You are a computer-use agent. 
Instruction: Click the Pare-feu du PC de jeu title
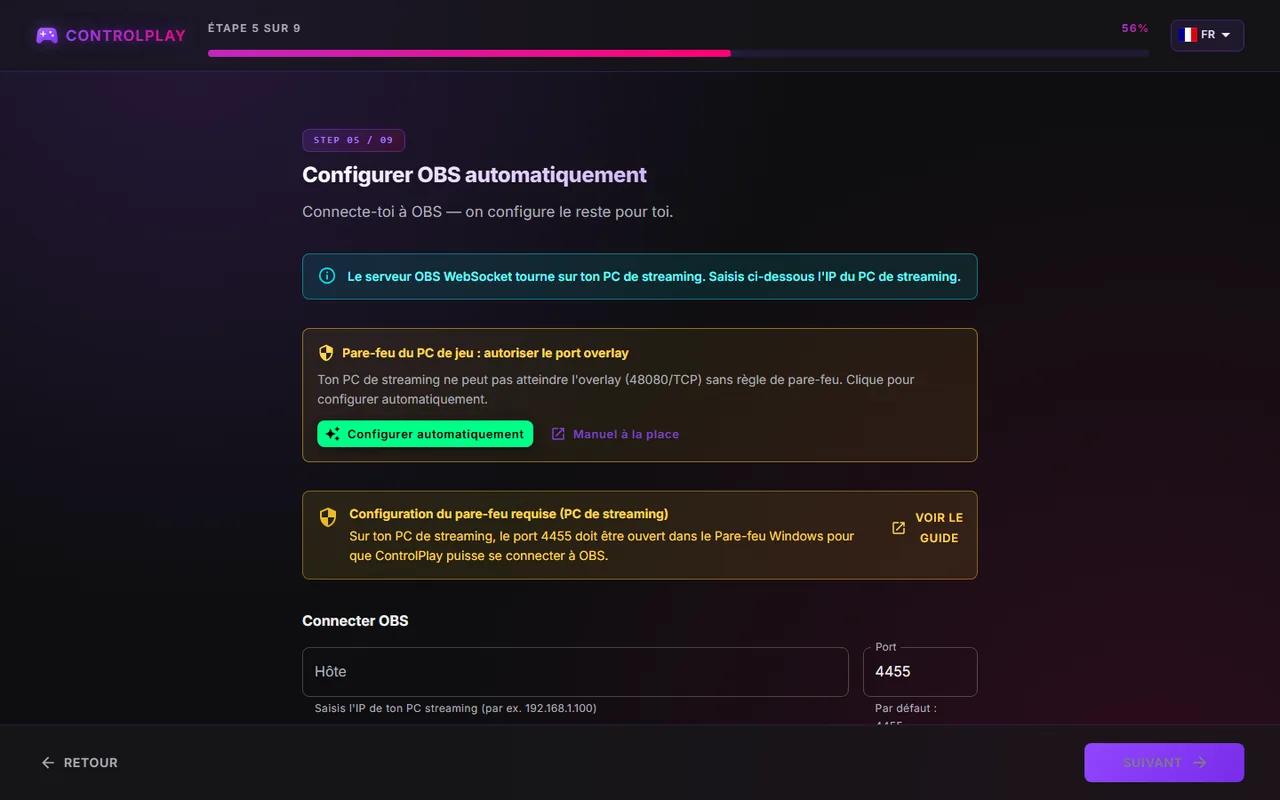pos(485,353)
